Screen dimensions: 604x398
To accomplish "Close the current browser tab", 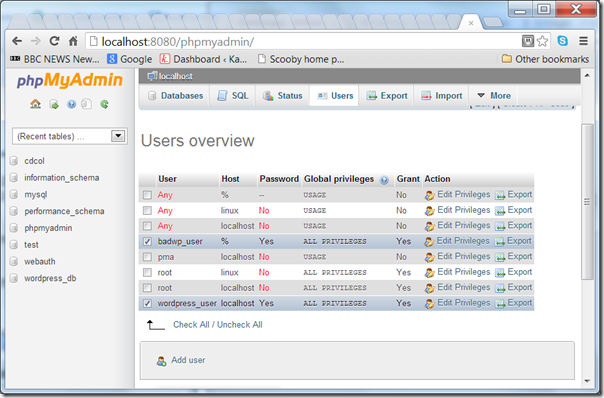I will [471, 23].
